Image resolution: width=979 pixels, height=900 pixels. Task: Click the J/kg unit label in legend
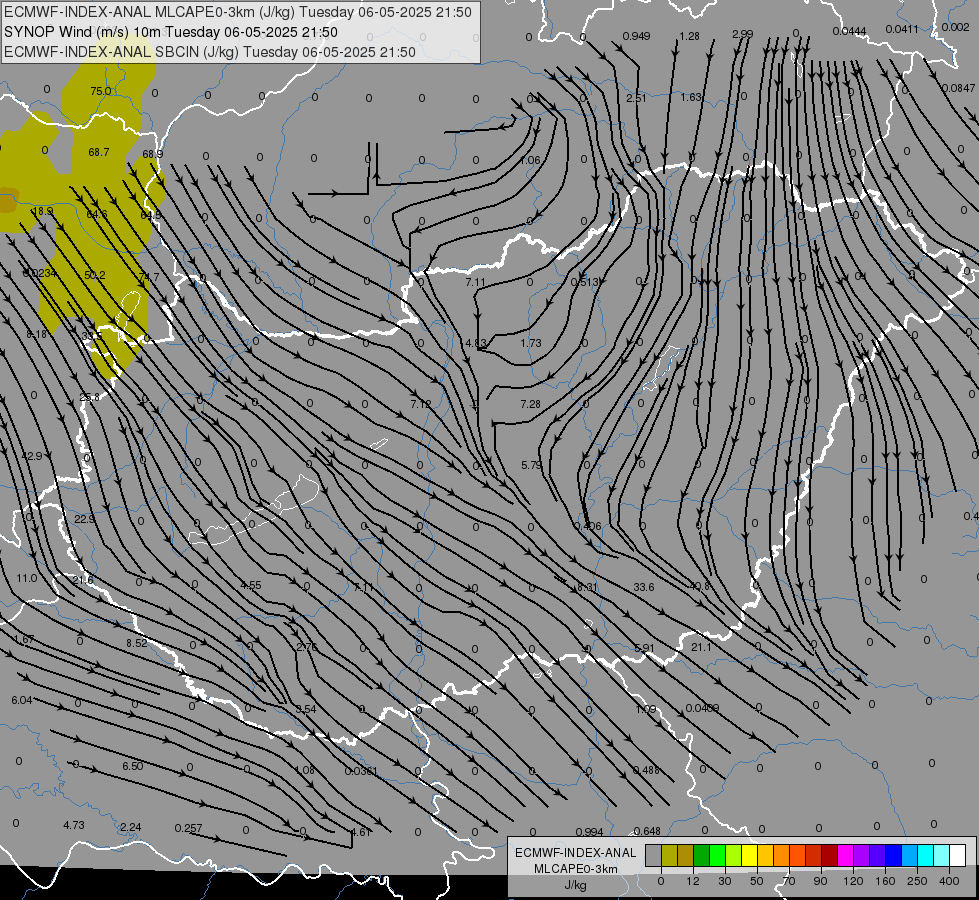[575, 885]
